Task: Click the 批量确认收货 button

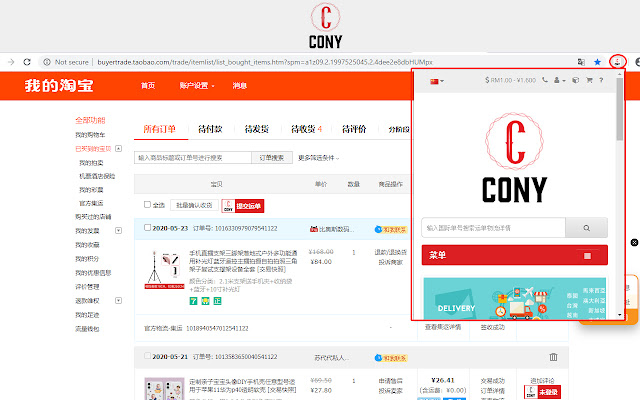Action: (x=194, y=205)
